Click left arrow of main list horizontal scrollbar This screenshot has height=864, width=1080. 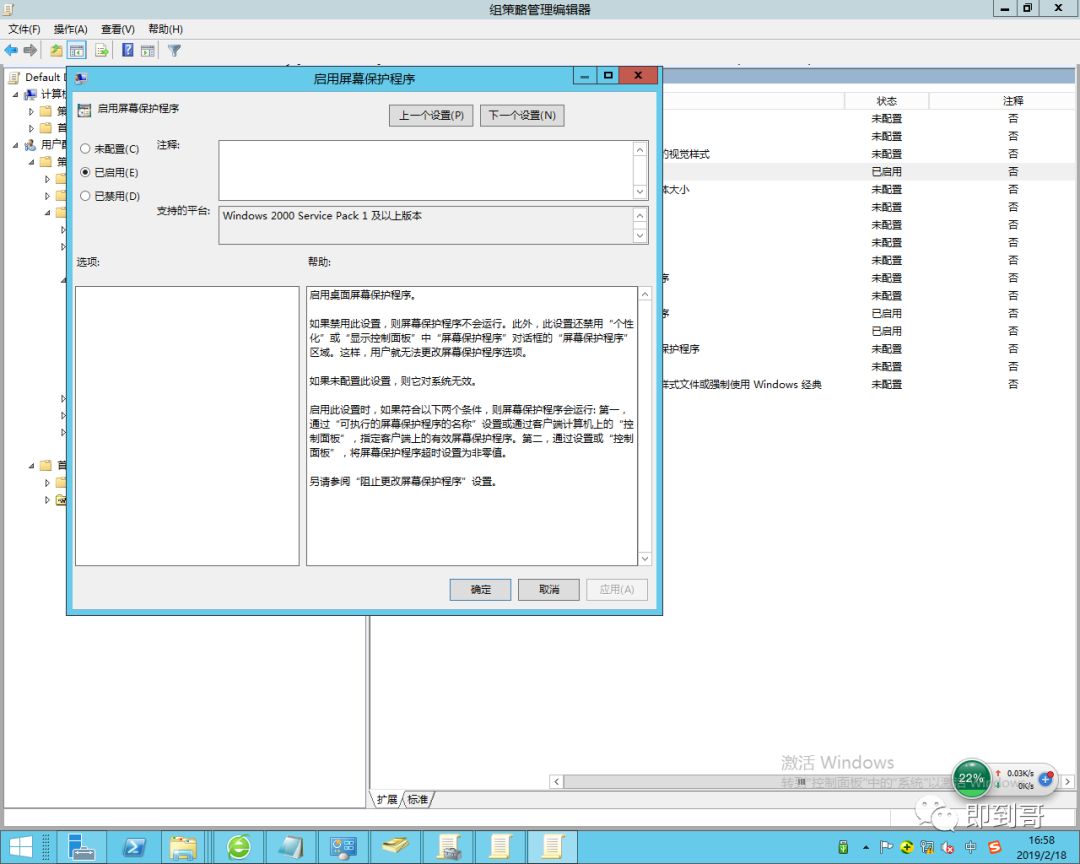point(557,782)
